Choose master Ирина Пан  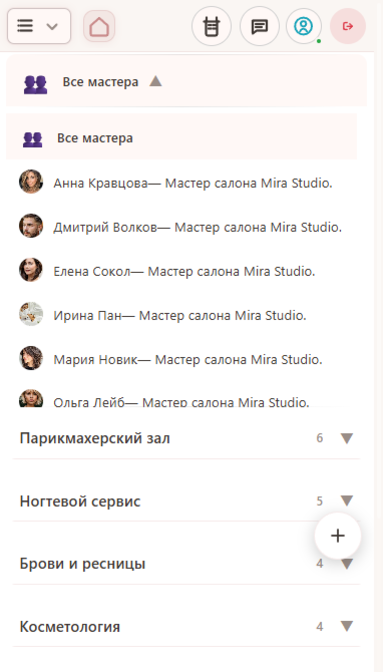[x=181, y=315]
